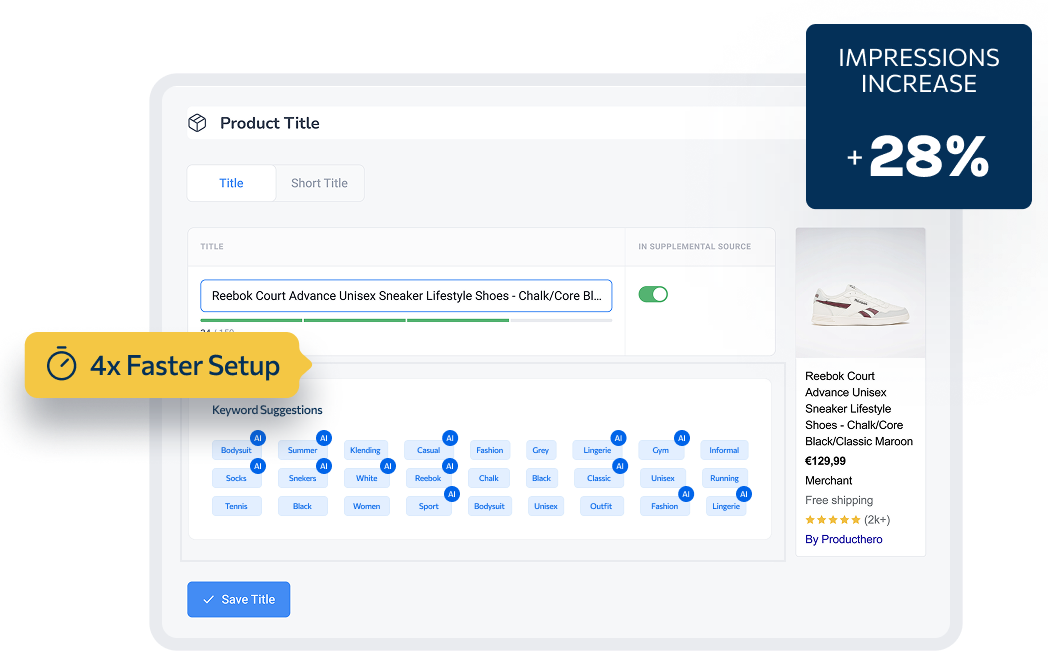Click the AI badge on Socks keyword
This screenshot has width=1048, height=654.
pyautogui.click(x=258, y=466)
